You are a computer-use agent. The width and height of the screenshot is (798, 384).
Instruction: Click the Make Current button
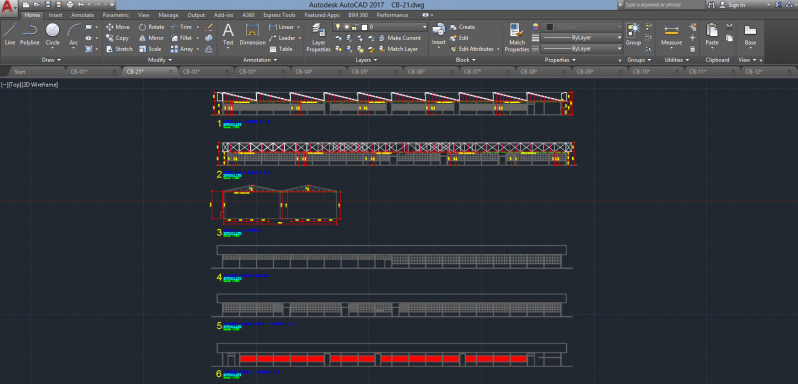400,38
